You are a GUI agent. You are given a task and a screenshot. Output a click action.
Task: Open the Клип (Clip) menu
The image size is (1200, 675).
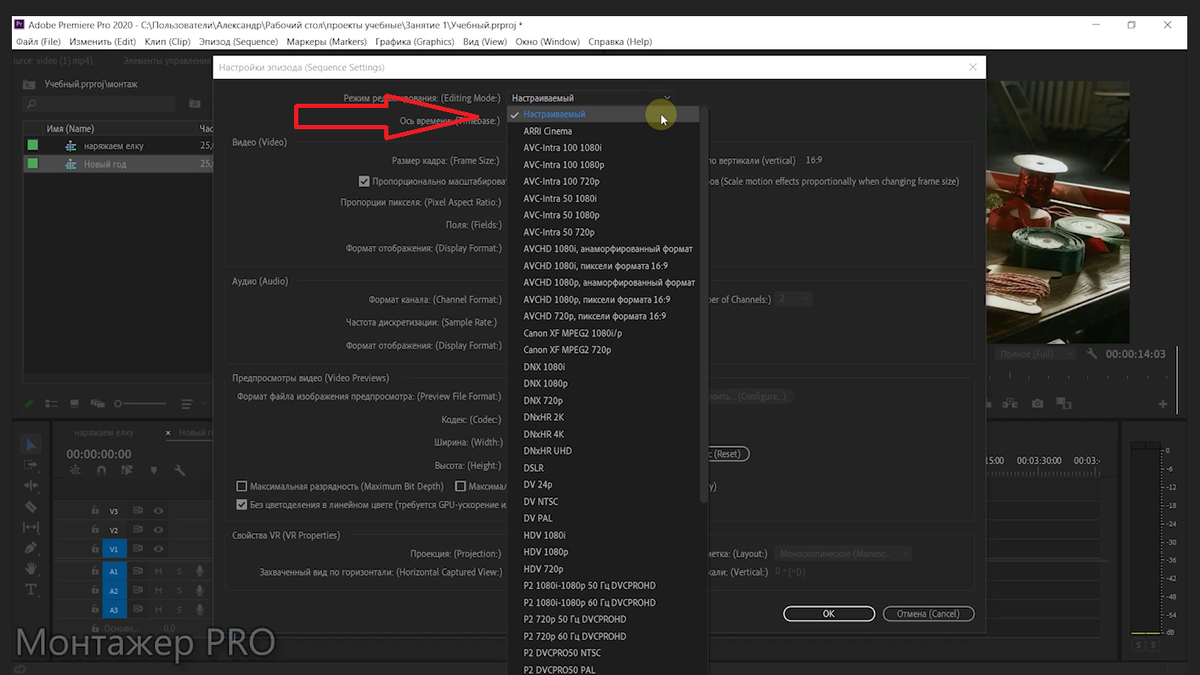point(167,42)
